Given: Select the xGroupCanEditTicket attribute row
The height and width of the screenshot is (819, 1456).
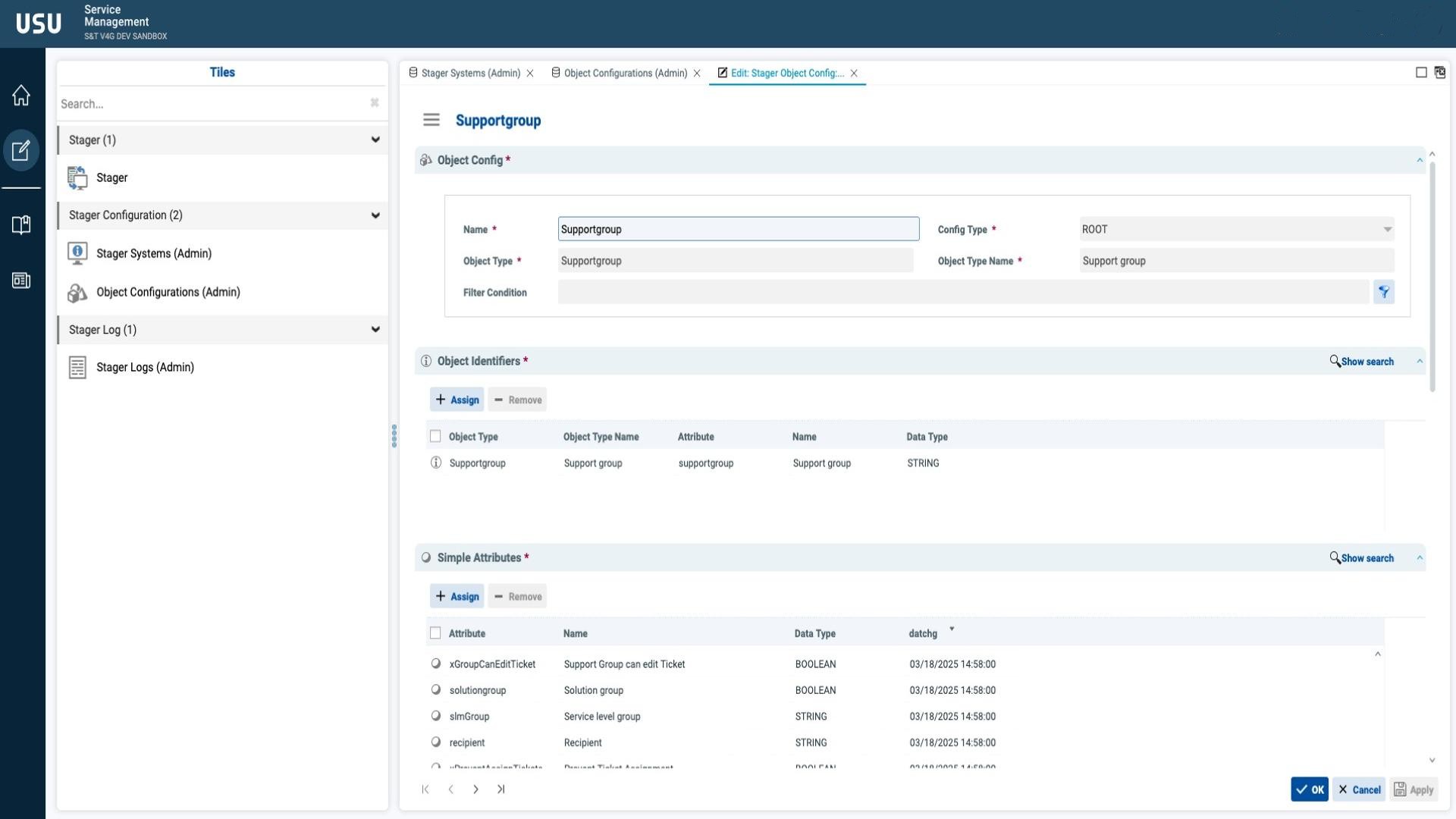Looking at the screenshot, I should pyautogui.click(x=492, y=664).
